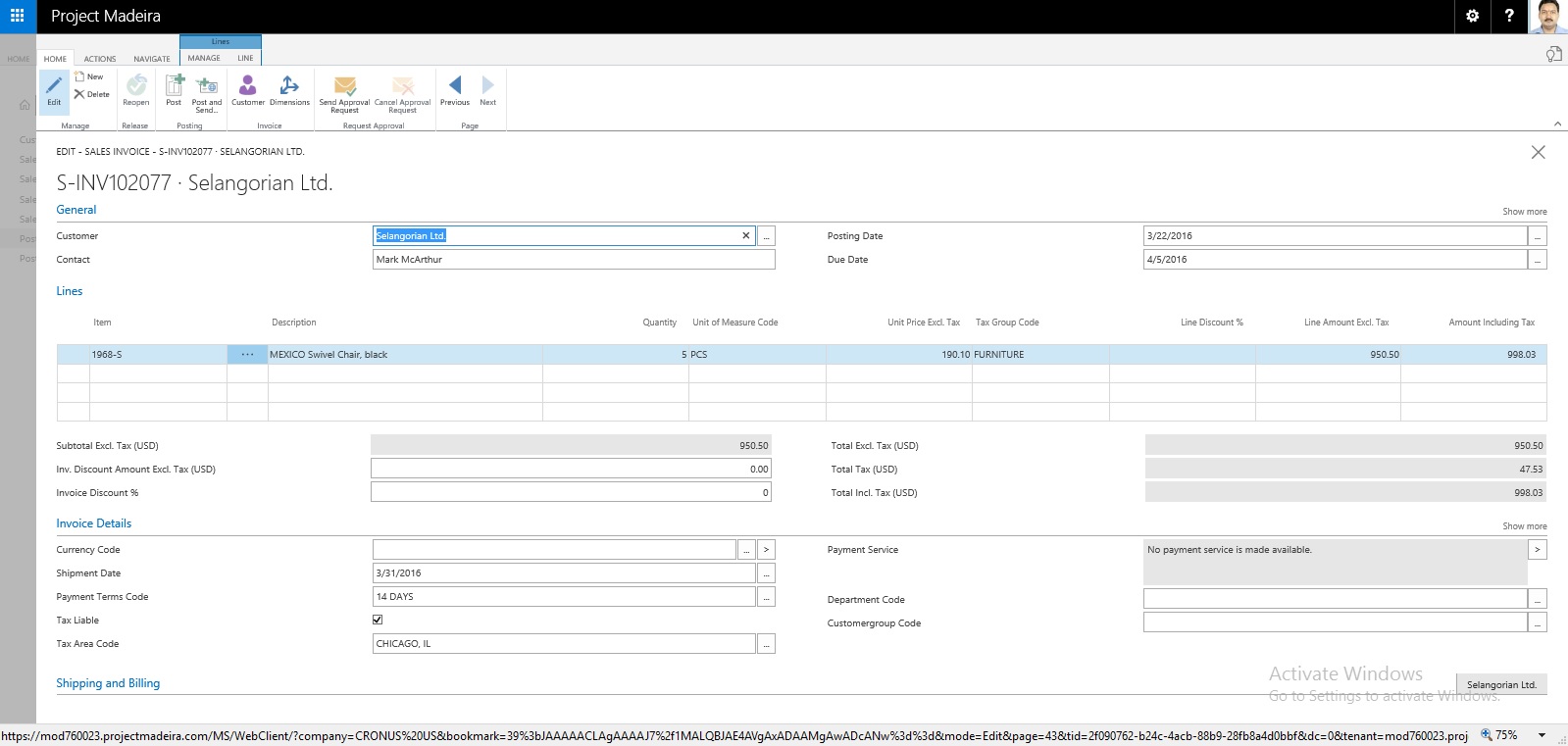This screenshot has height=746, width=1568.
Task: Open Dimensions from the ribbon
Action: point(289,87)
